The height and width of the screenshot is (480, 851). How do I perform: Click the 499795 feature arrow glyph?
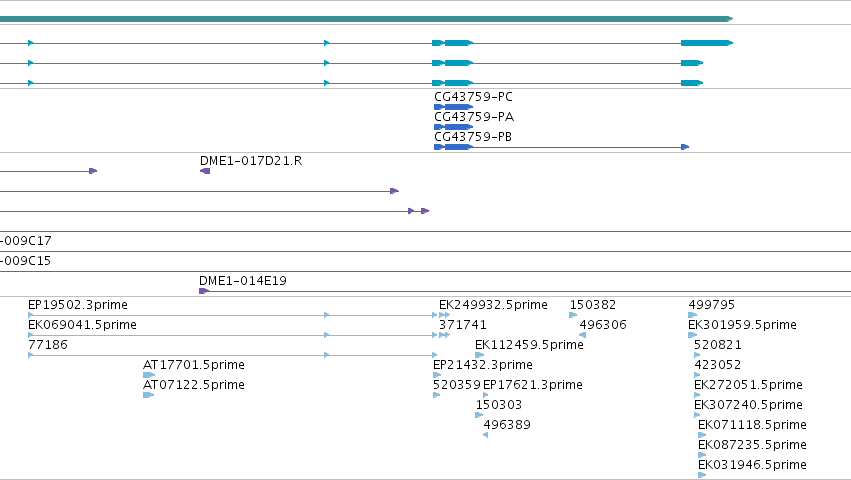click(693, 315)
